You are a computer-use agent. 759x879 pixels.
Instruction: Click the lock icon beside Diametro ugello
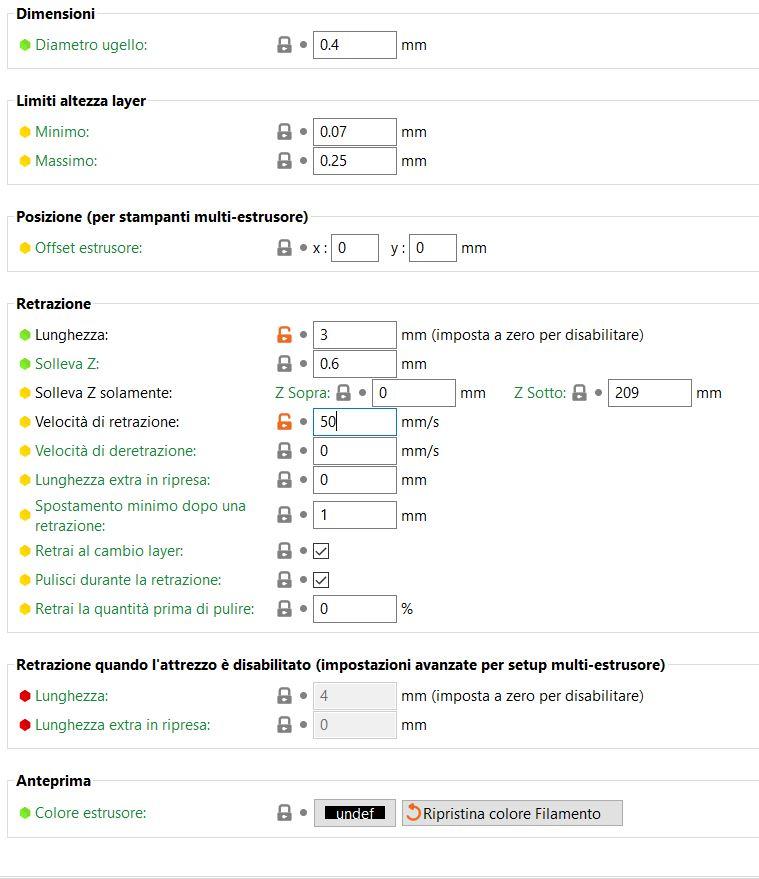[284, 45]
